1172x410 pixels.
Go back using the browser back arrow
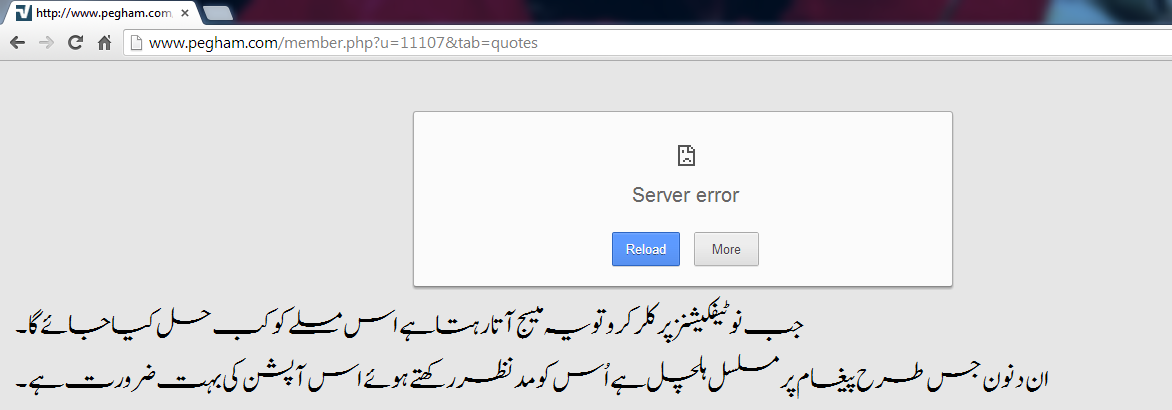[17, 43]
